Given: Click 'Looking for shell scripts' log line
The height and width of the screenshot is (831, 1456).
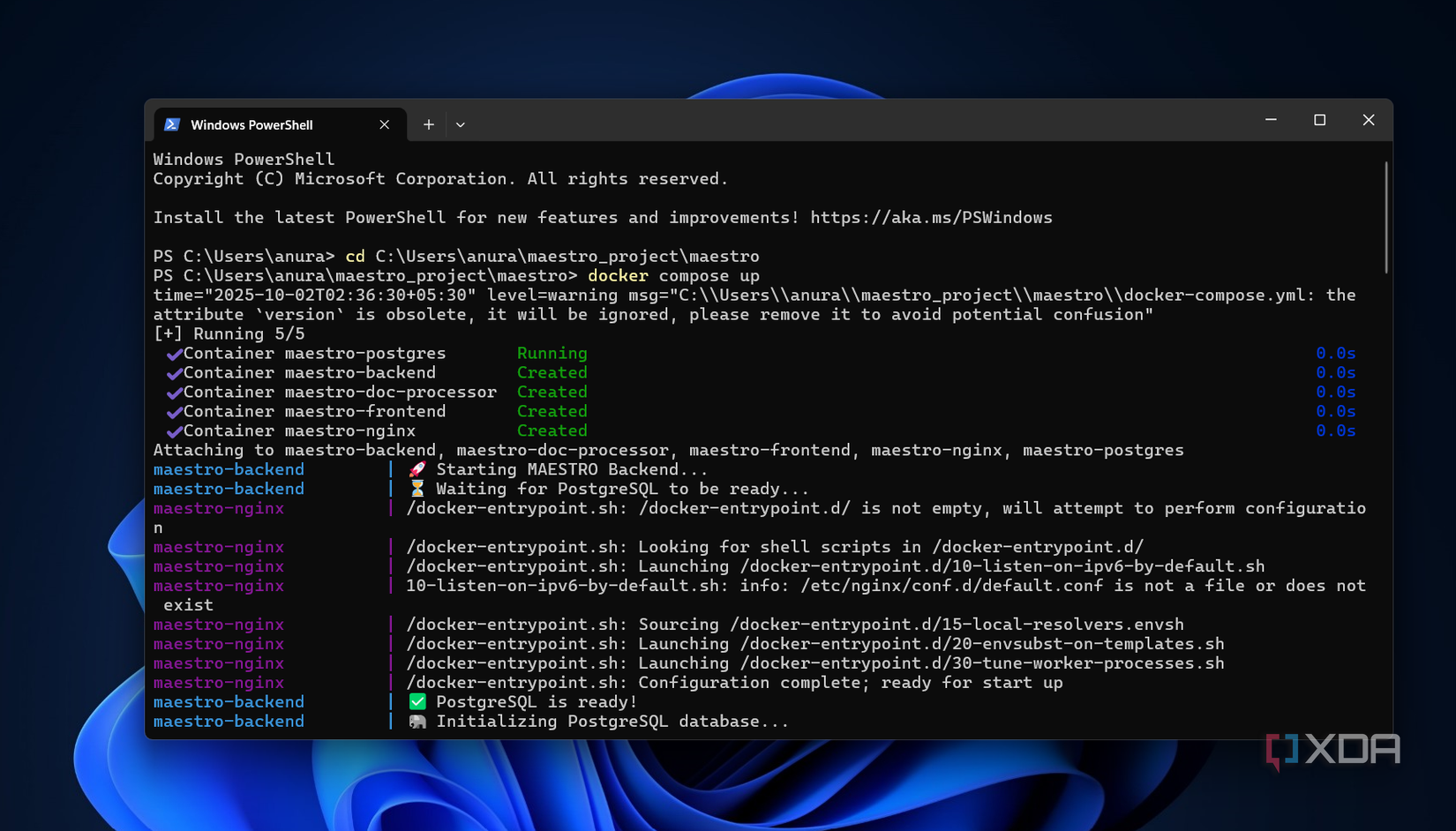Looking at the screenshot, I should pyautogui.click(x=774, y=547).
